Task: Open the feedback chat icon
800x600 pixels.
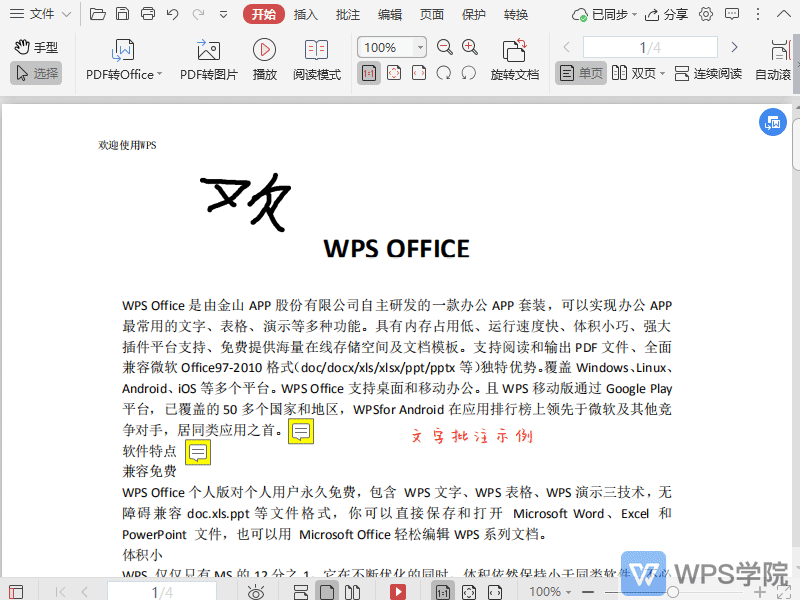Action: click(x=732, y=14)
